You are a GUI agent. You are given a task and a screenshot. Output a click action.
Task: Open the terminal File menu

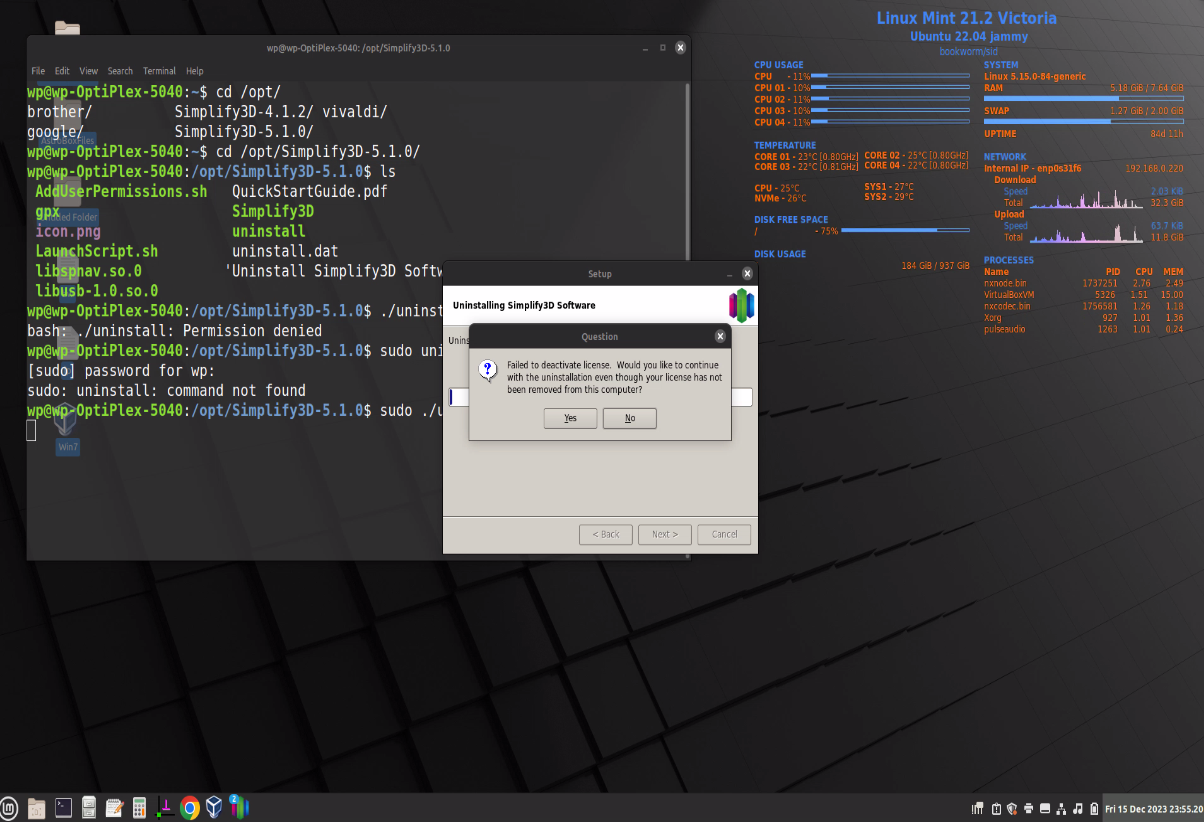38,71
